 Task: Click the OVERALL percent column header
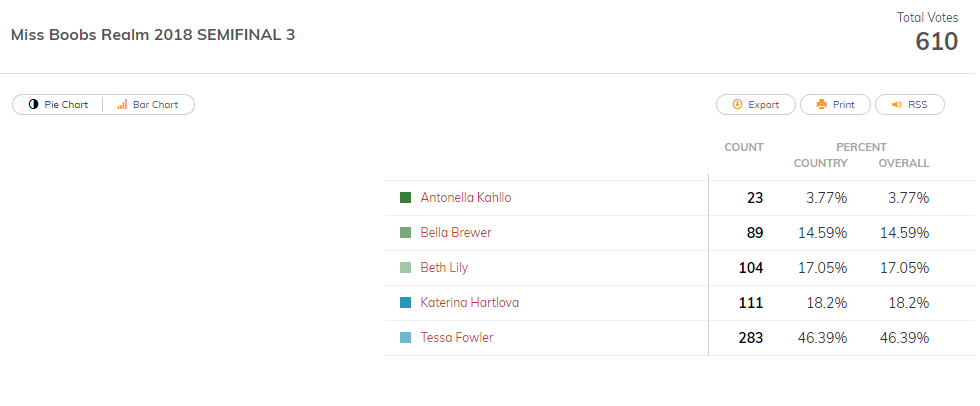click(x=904, y=164)
